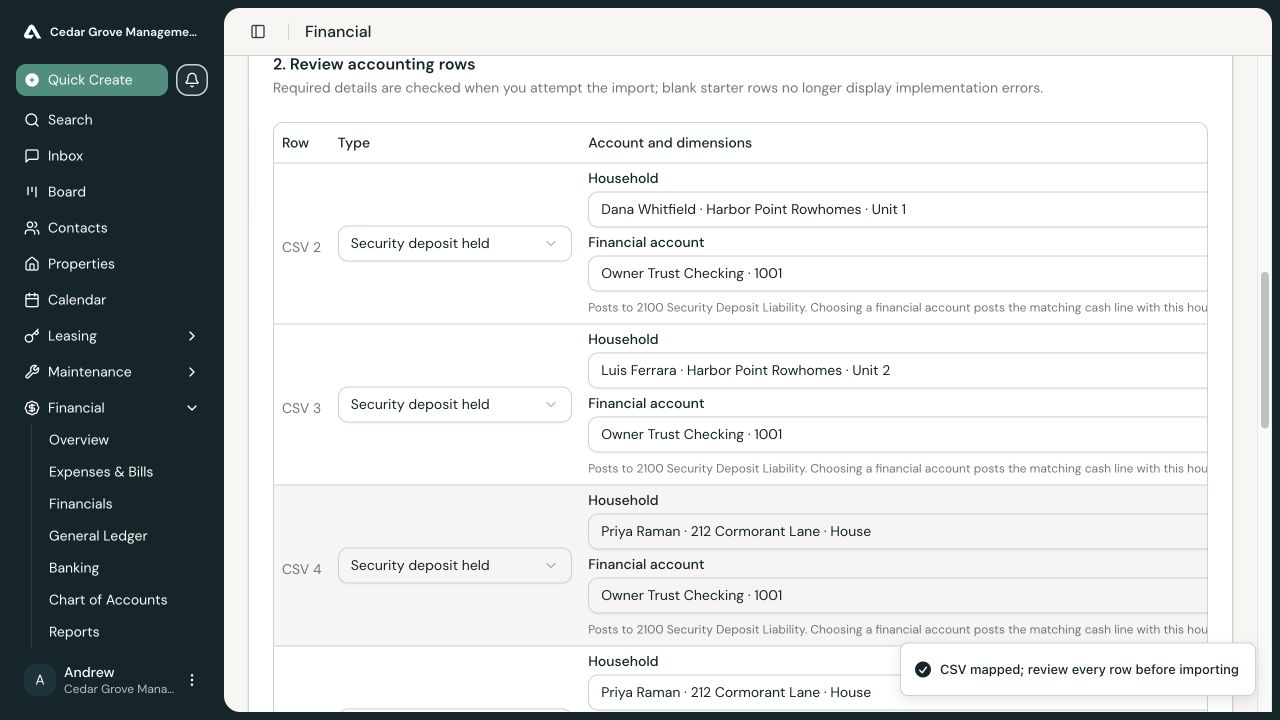Open Type dropdown for CSV 4
Image resolution: width=1280 pixels, height=720 pixels.
click(455, 566)
